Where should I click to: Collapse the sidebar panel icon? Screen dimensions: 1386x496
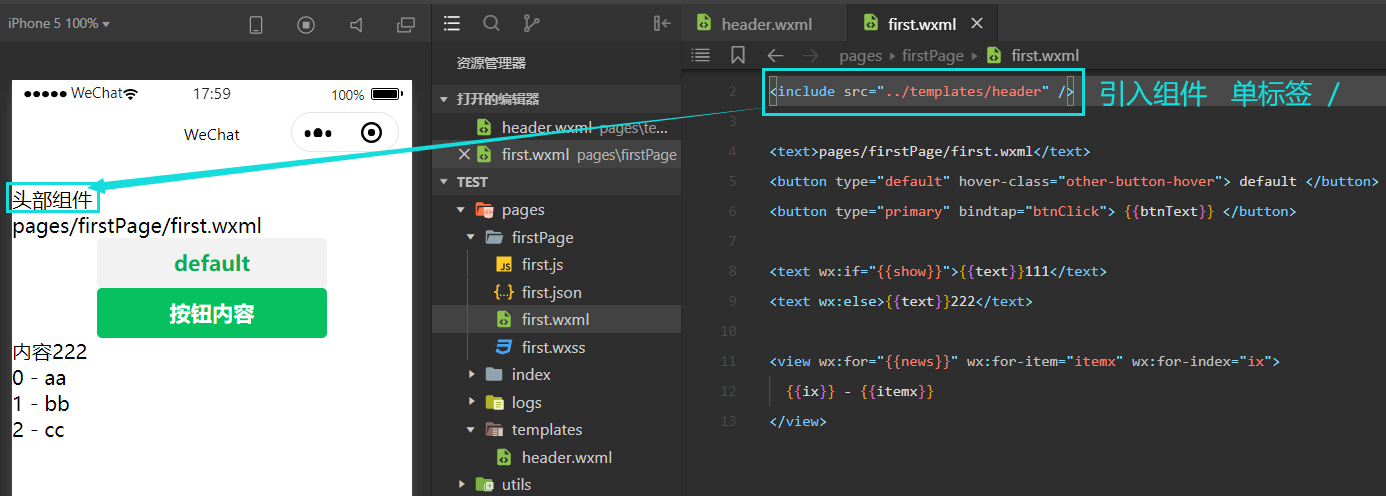pyautogui.click(x=662, y=23)
